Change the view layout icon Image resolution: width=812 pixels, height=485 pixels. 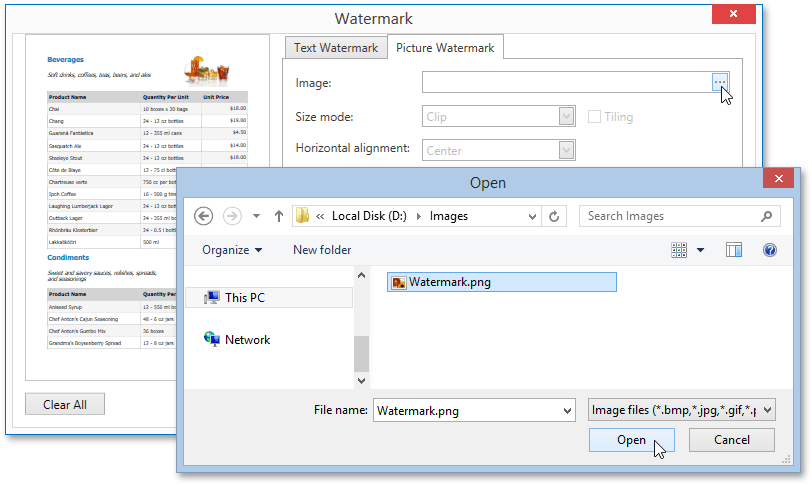pos(679,250)
